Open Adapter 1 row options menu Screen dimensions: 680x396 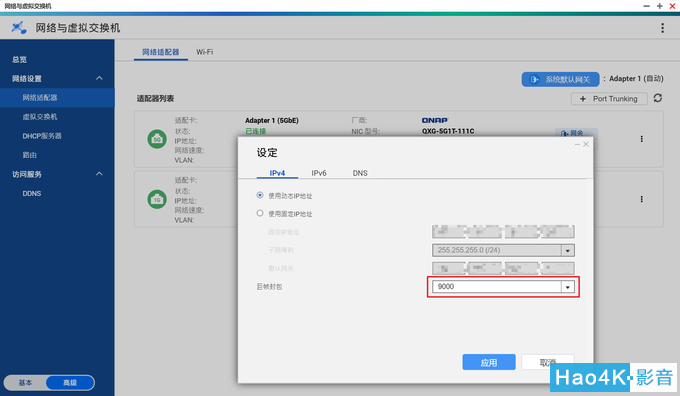click(x=641, y=139)
